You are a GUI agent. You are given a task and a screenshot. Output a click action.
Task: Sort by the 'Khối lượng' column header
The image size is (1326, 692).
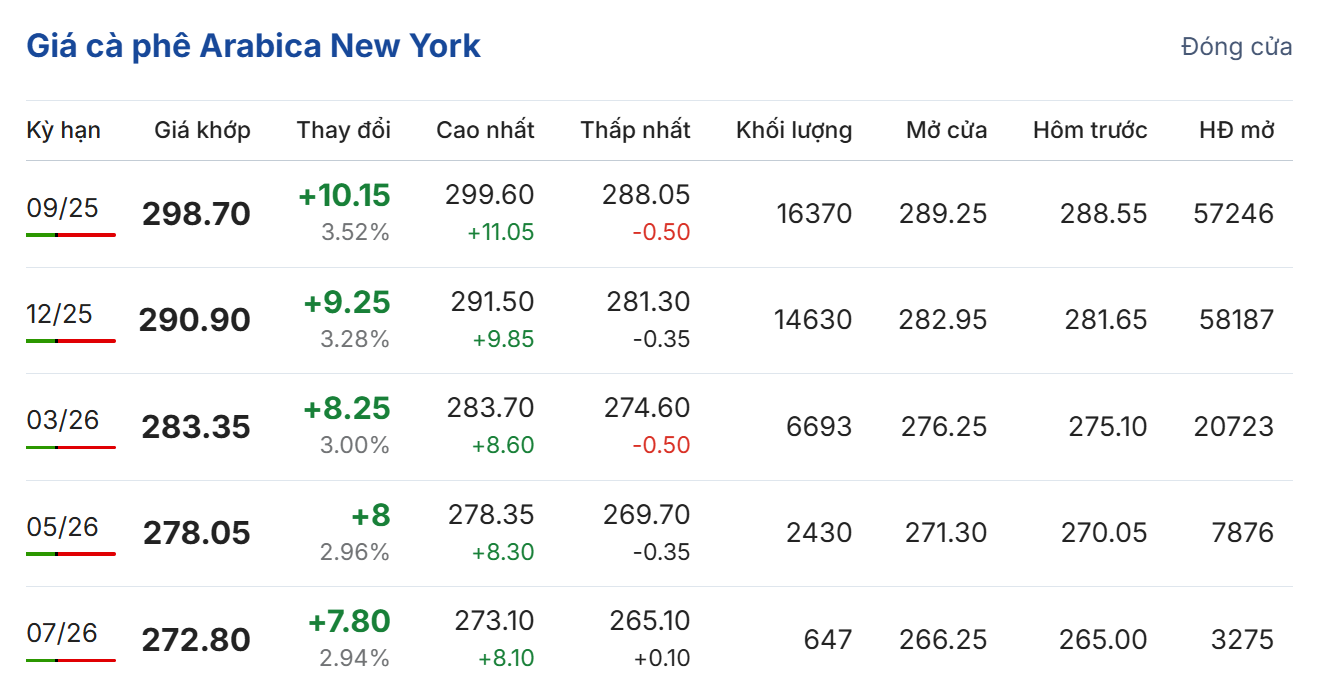click(x=794, y=130)
